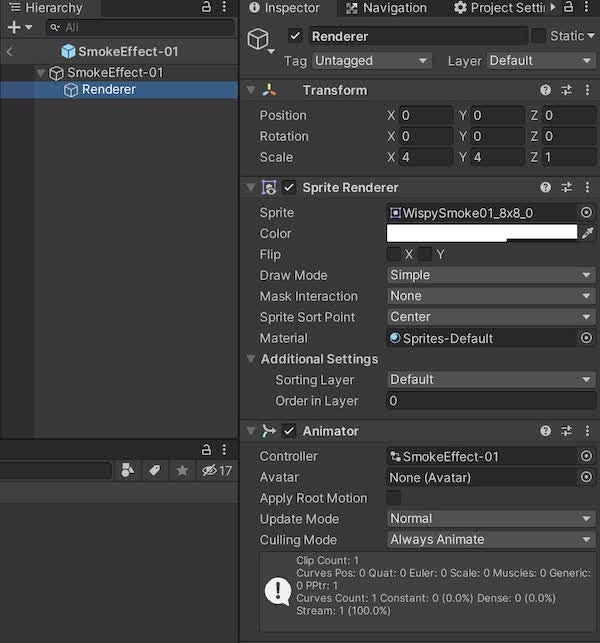Toggle Flip X checkbox
600x643 pixels.
[394, 254]
